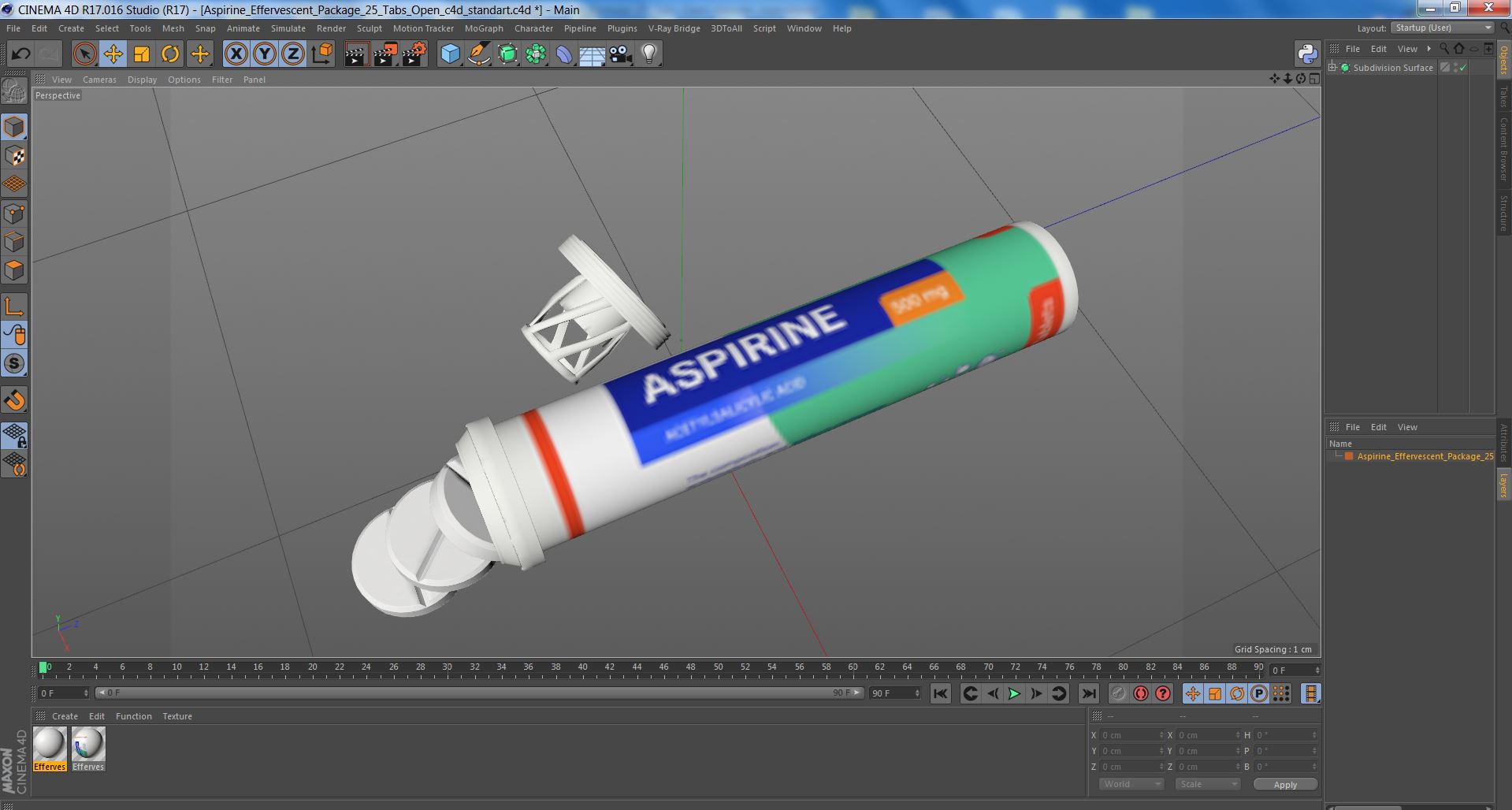The image size is (1512, 810).
Task: Open viewport Display menu
Action: coord(142,80)
